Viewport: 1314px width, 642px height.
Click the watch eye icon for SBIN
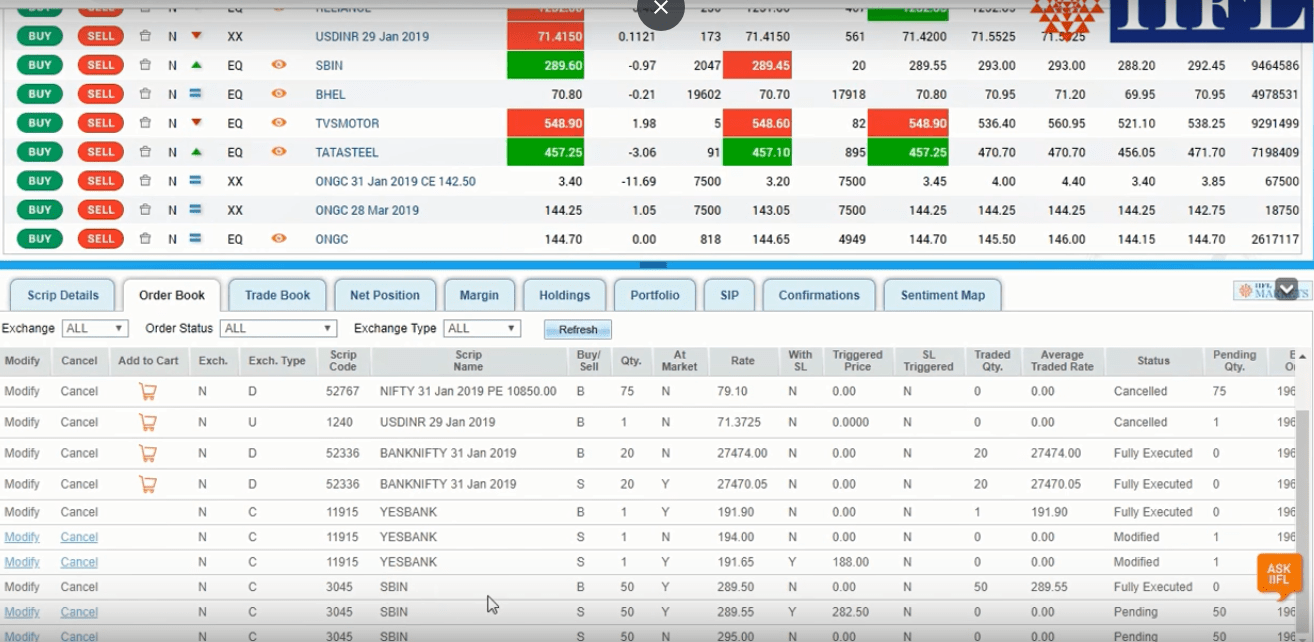point(279,64)
